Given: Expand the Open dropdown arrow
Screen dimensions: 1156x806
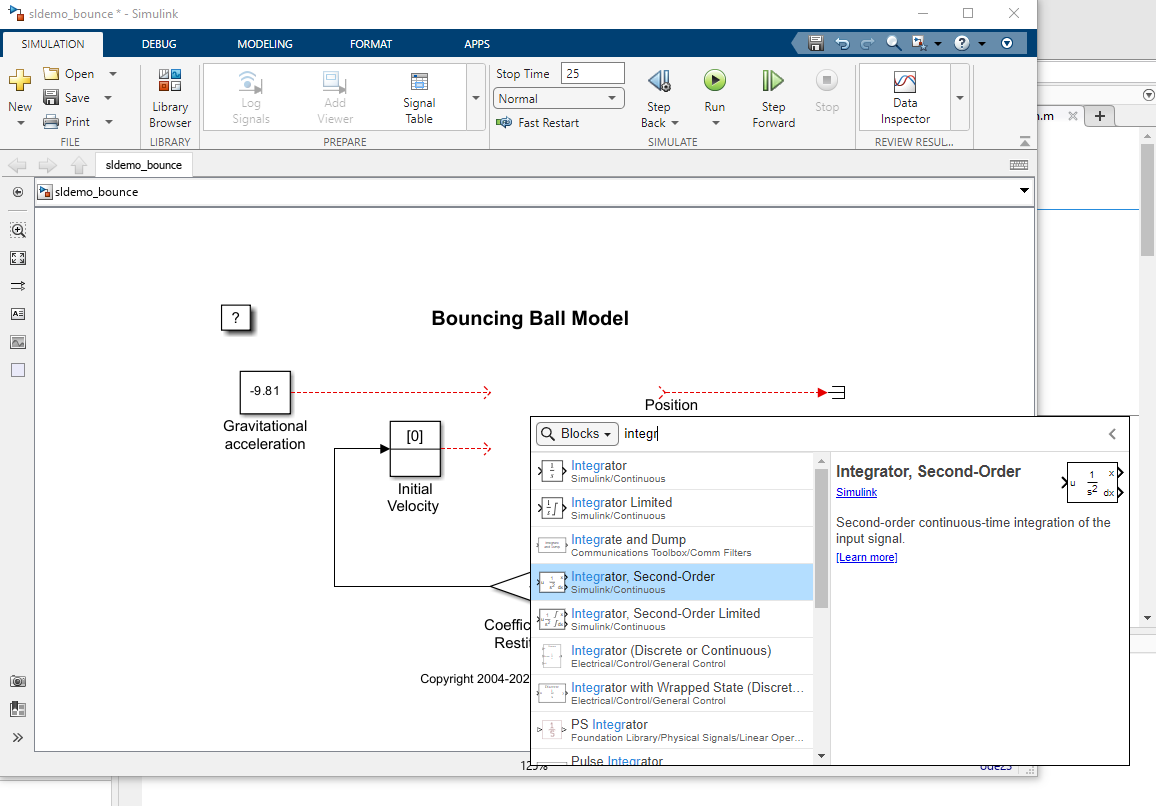Looking at the screenshot, I should [x=113, y=74].
